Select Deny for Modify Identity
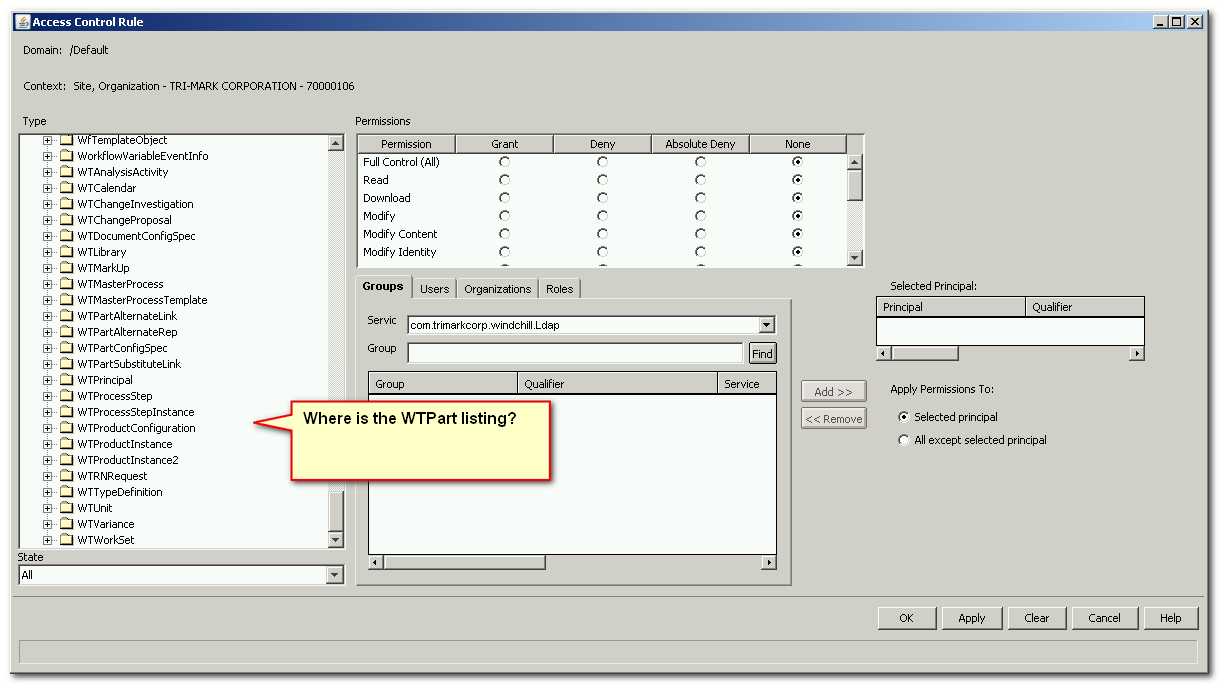 [602, 252]
